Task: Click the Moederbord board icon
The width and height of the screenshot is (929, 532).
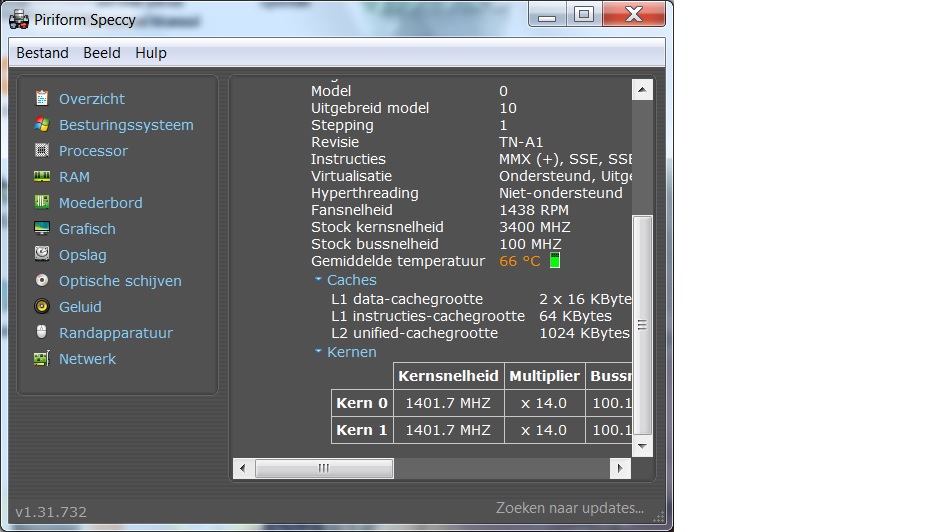Action: tap(41, 203)
